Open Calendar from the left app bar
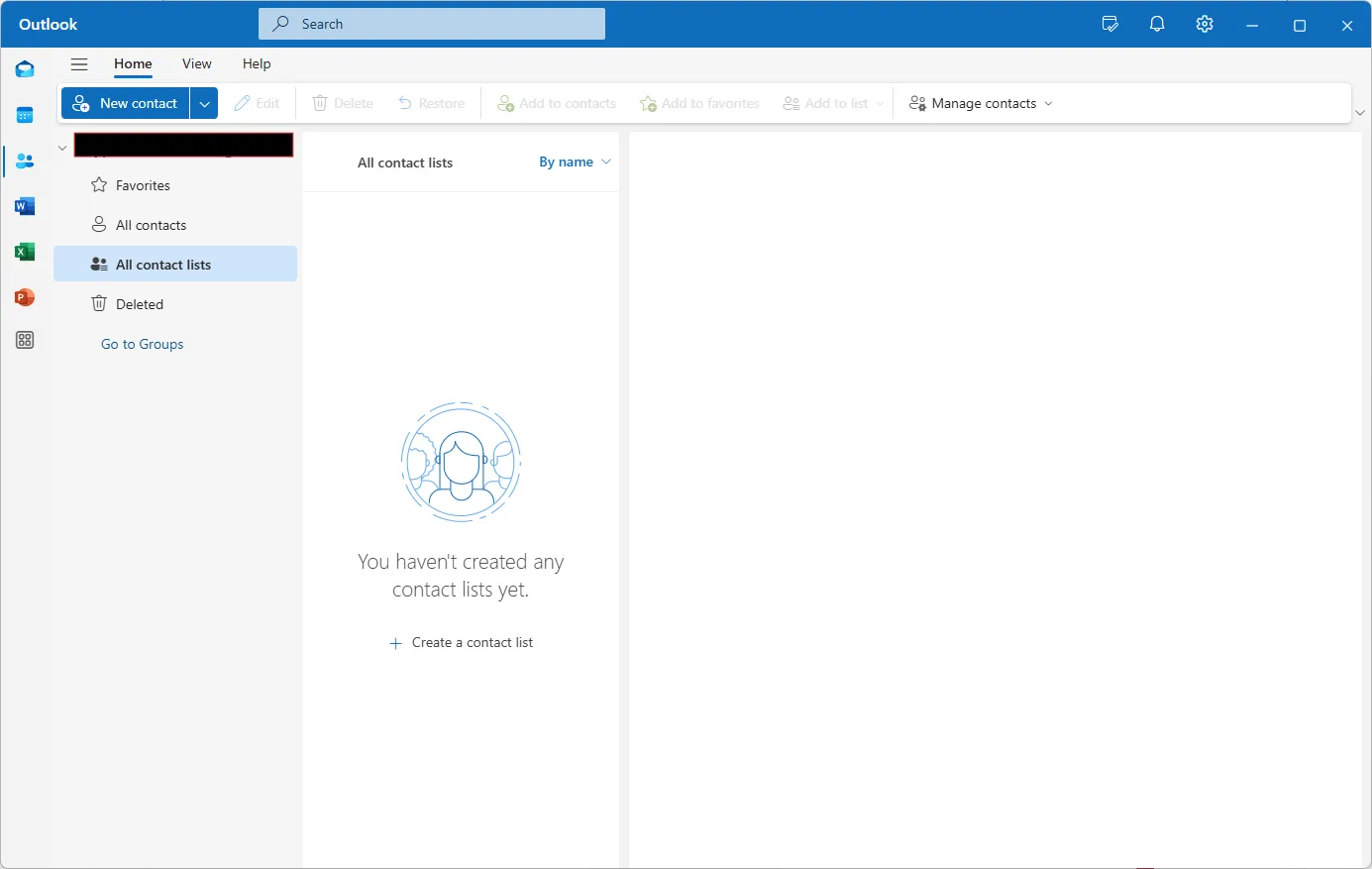1372x869 pixels. click(x=25, y=115)
